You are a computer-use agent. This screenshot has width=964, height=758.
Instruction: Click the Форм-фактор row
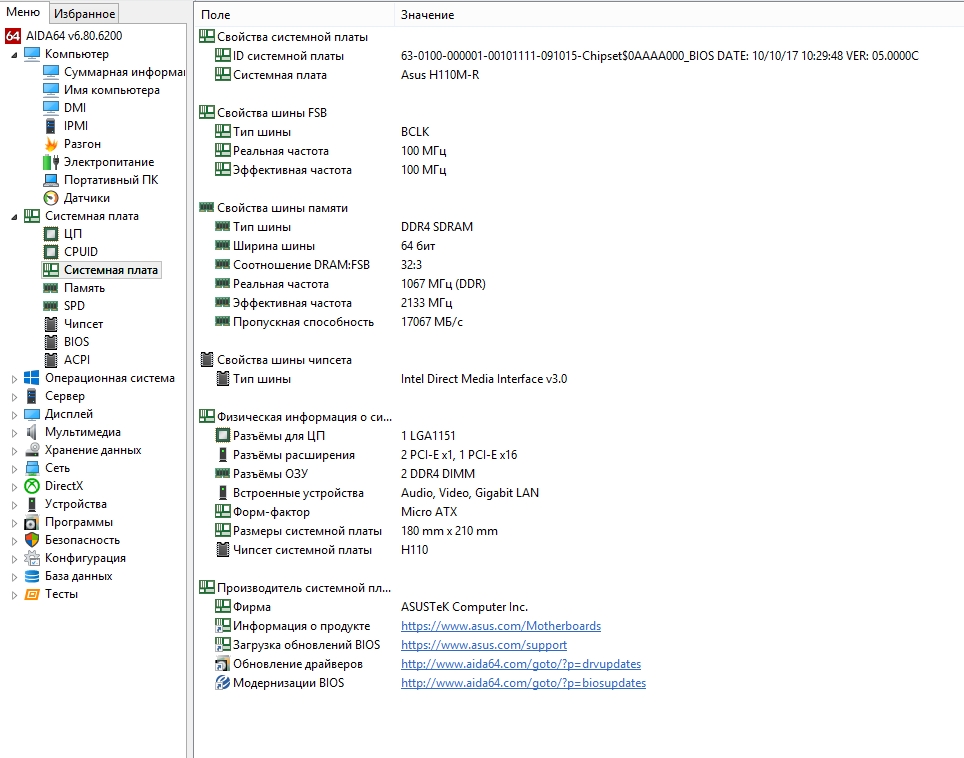click(336, 512)
